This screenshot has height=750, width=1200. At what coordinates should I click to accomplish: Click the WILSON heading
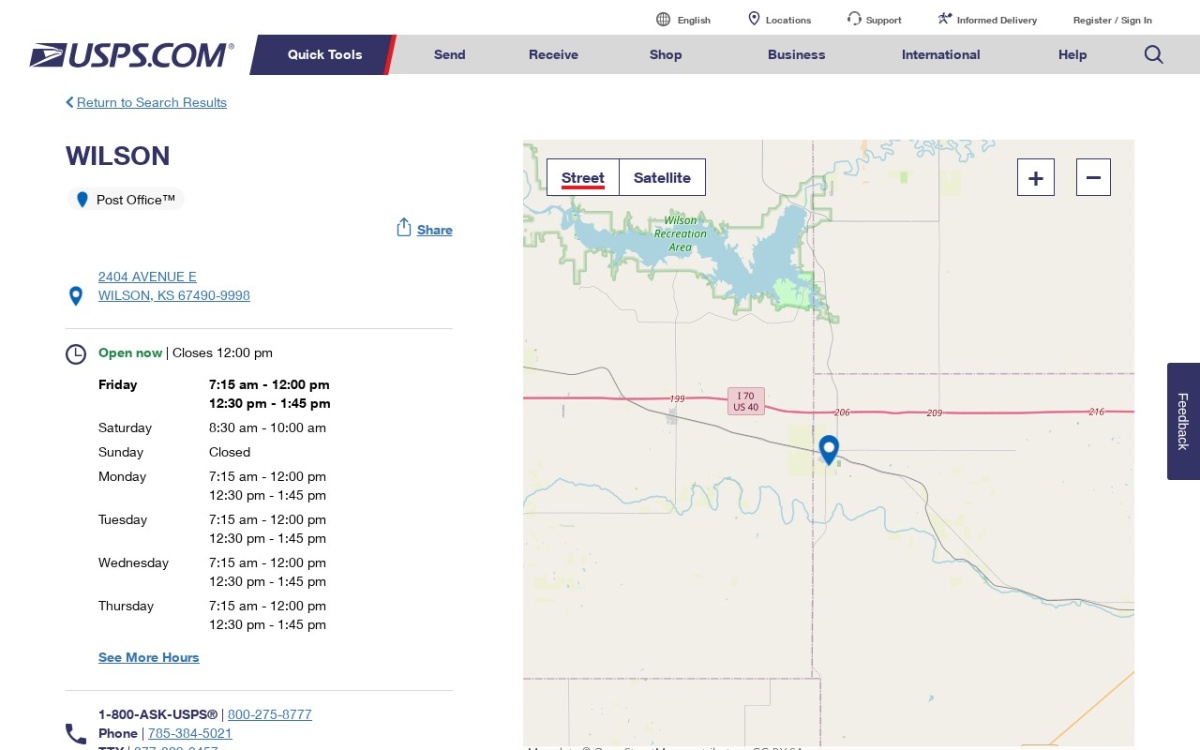point(118,156)
